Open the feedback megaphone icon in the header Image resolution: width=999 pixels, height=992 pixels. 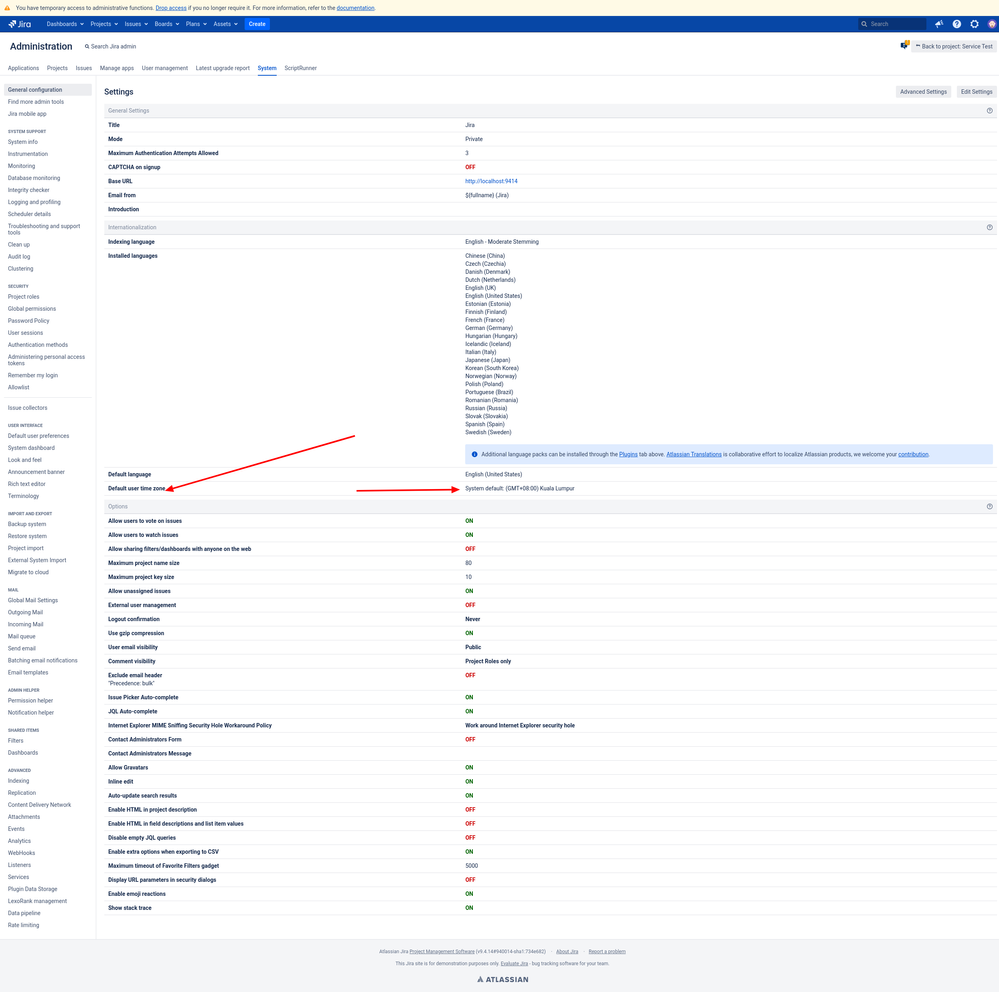click(938, 24)
